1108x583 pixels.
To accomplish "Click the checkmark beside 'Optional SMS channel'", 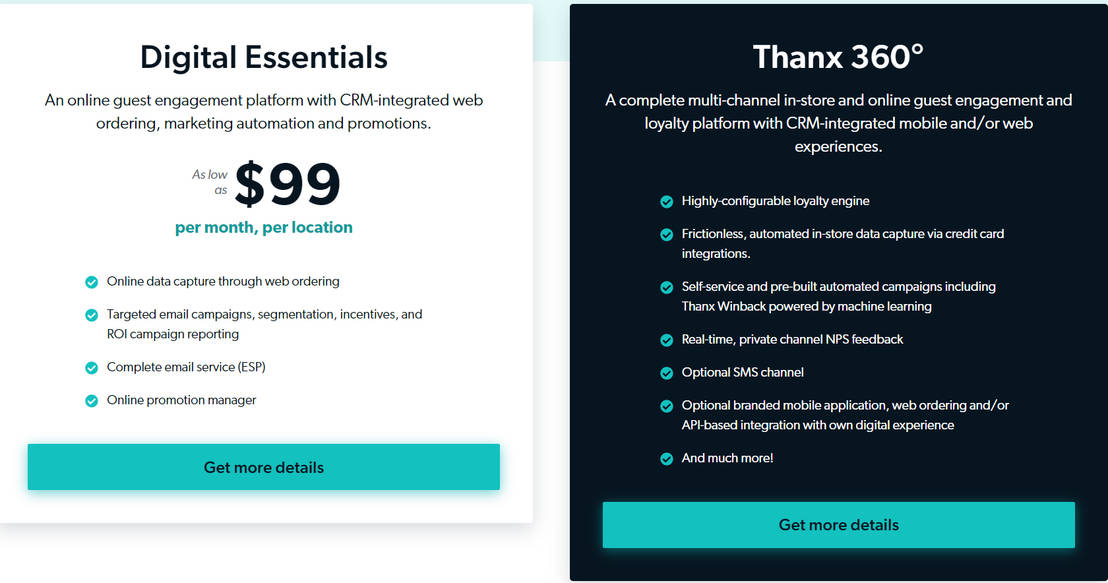I will pyautogui.click(x=666, y=372).
